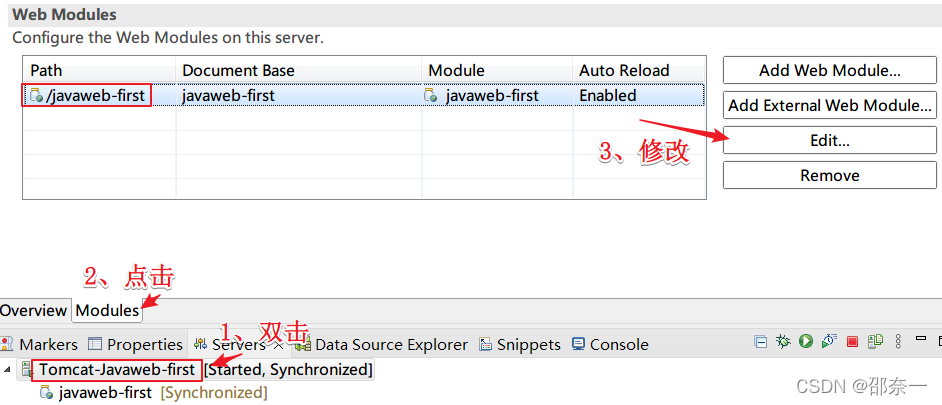This screenshot has height=405, width=942.
Task: Click the icon beside /javaweb-first path
Action: click(36, 96)
